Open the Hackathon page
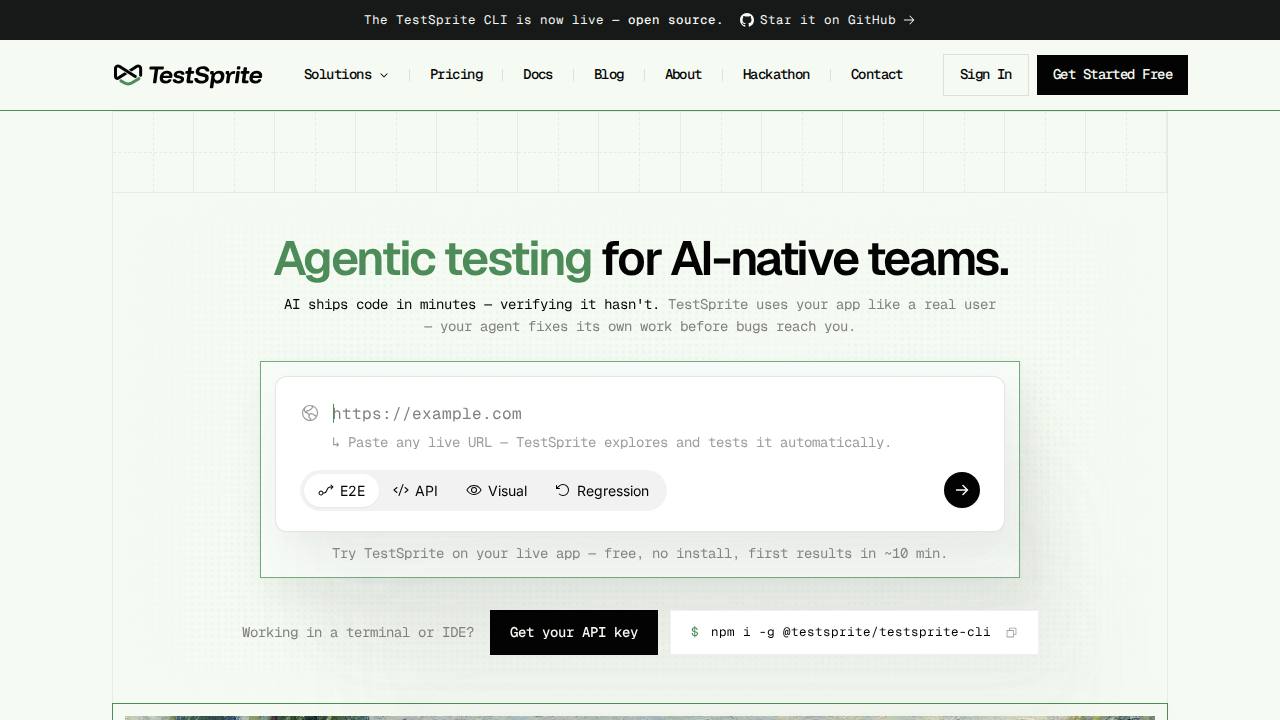The image size is (1280, 720). coord(776,74)
